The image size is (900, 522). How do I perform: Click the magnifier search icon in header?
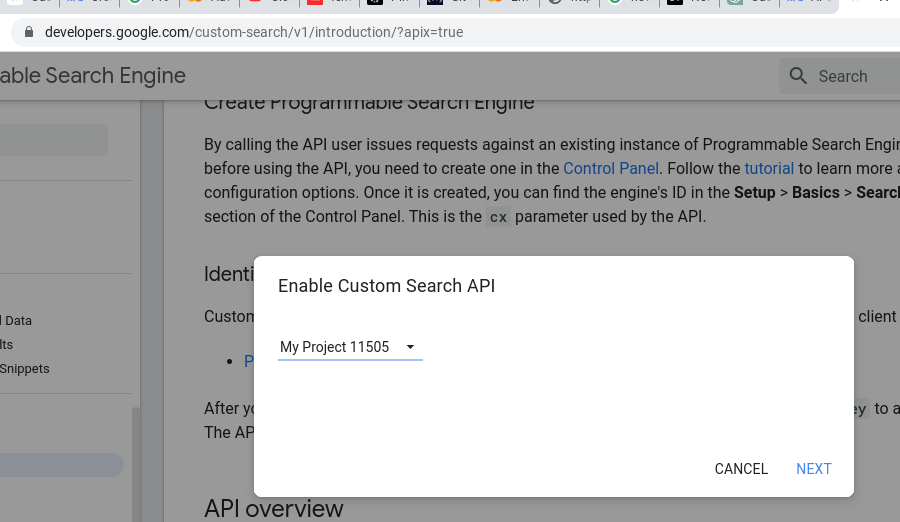[798, 76]
